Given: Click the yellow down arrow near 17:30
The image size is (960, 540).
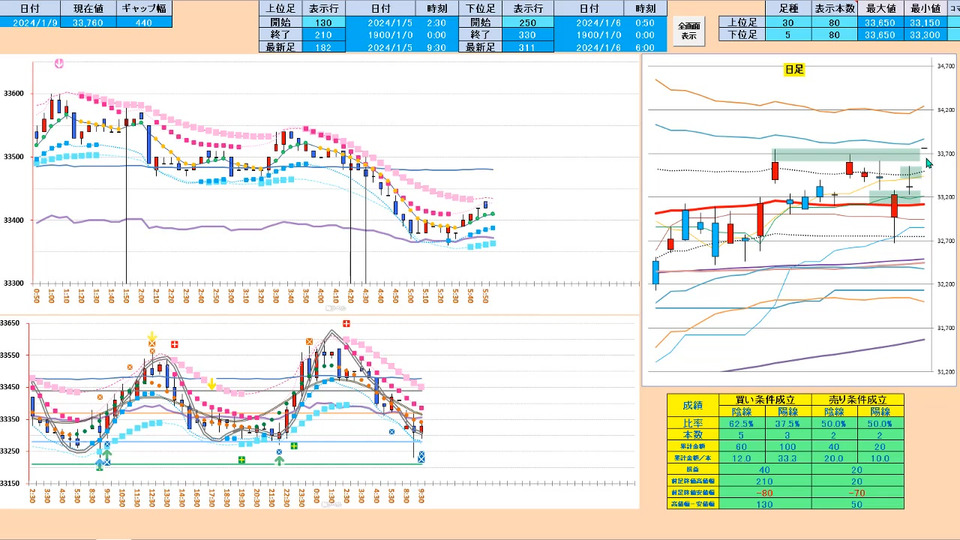Looking at the screenshot, I should (211, 384).
